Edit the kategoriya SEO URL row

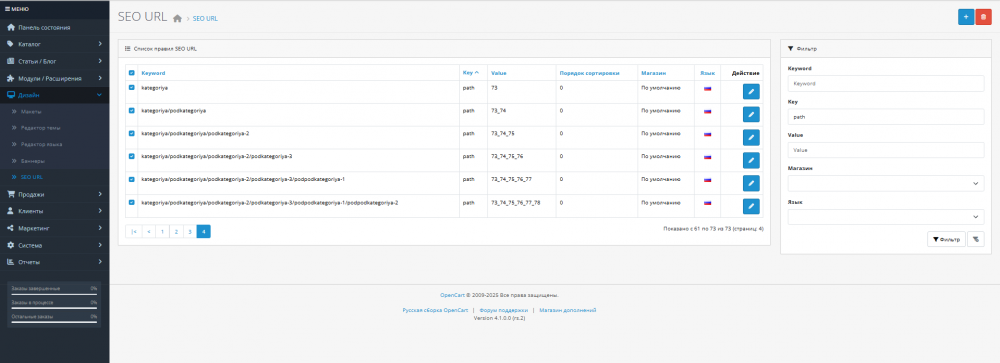[751, 92]
